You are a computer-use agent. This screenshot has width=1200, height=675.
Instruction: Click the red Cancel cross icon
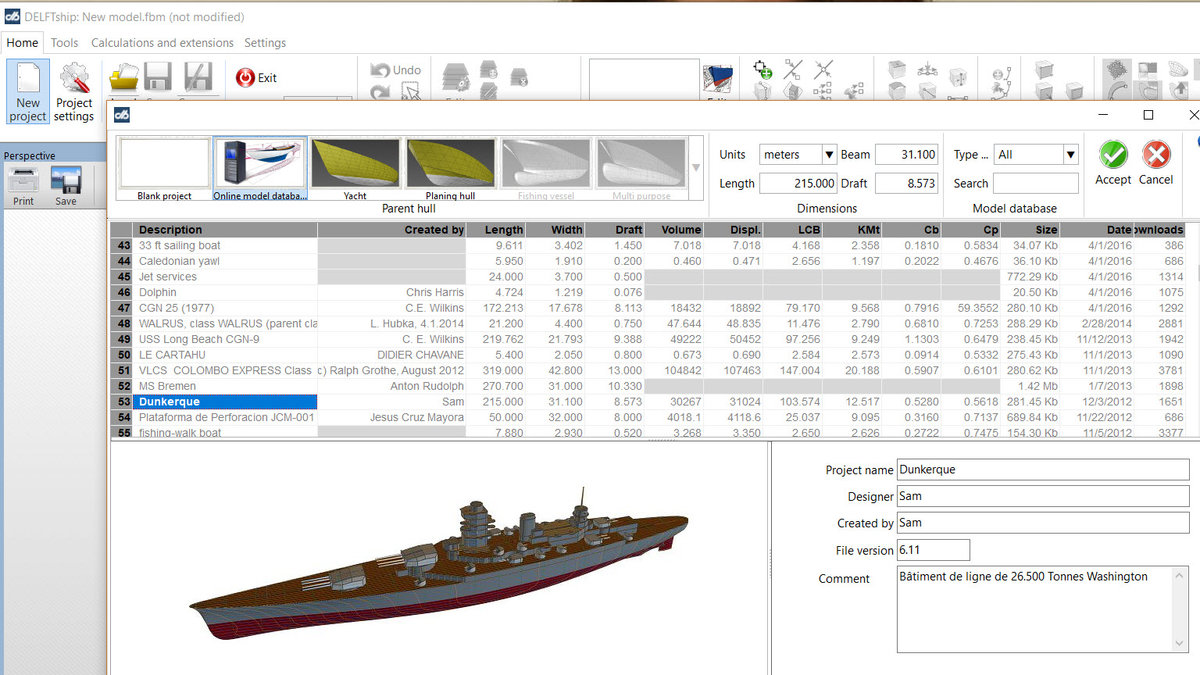tap(1156, 155)
